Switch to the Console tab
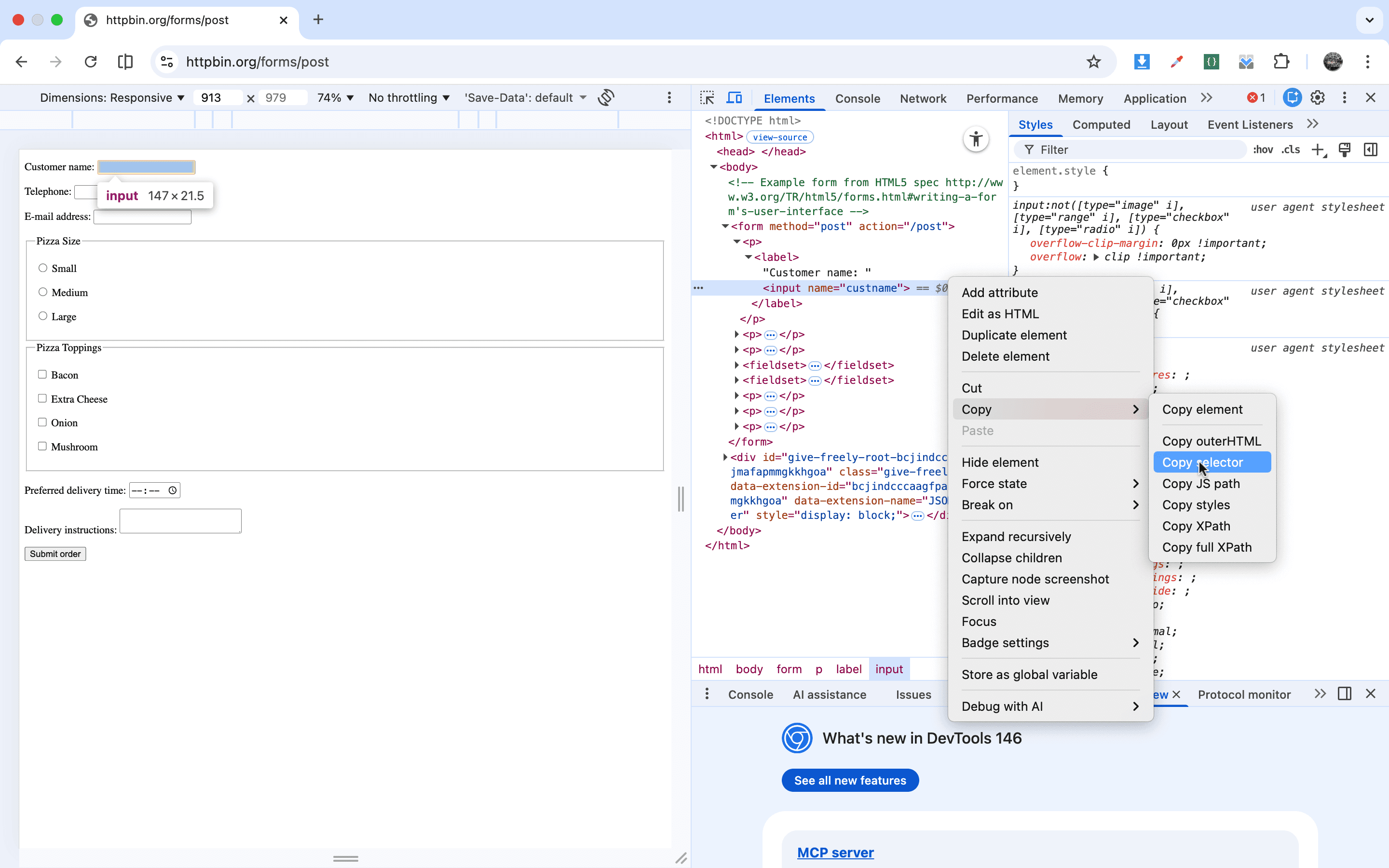 (857, 98)
